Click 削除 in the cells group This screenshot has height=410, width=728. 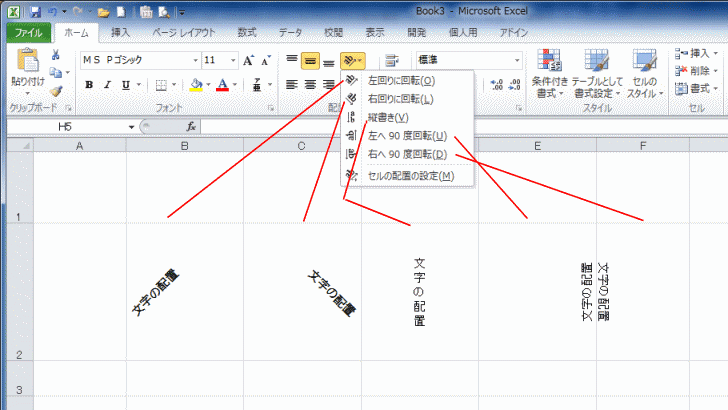696,71
